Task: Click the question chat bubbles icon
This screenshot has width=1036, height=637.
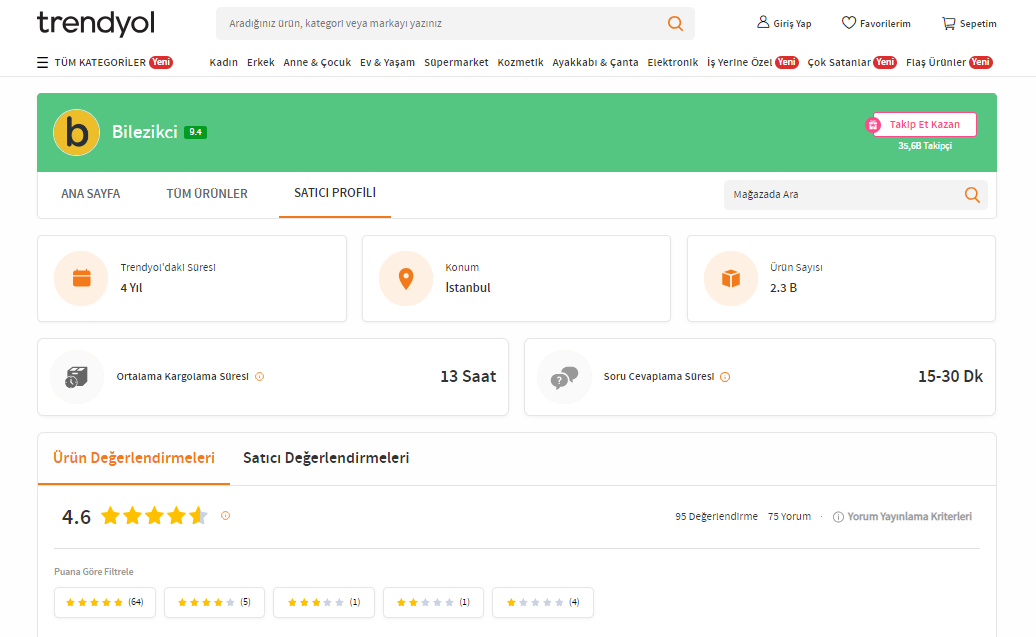Action: coord(564,377)
